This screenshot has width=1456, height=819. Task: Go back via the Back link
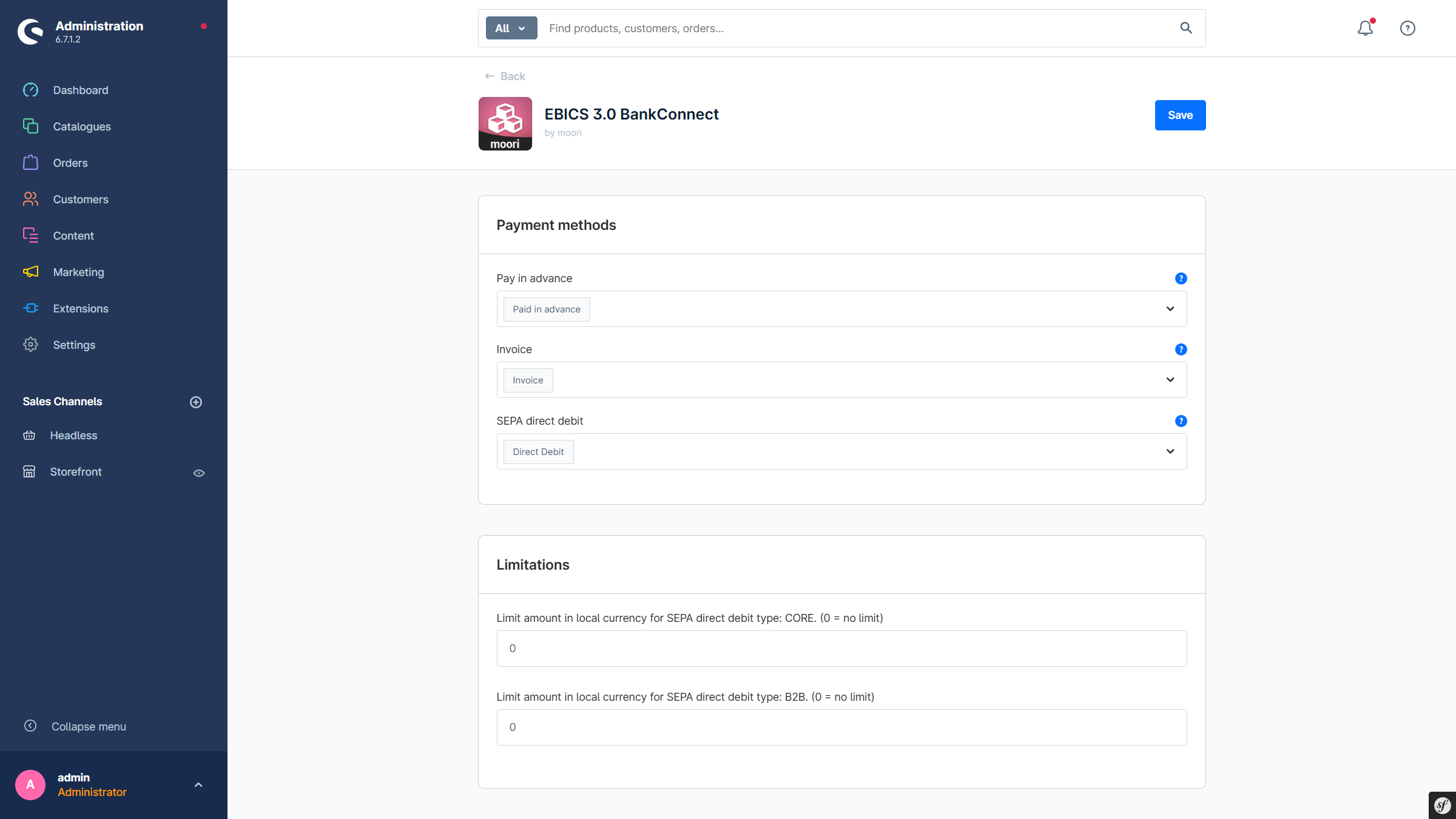[x=505, y=76]
